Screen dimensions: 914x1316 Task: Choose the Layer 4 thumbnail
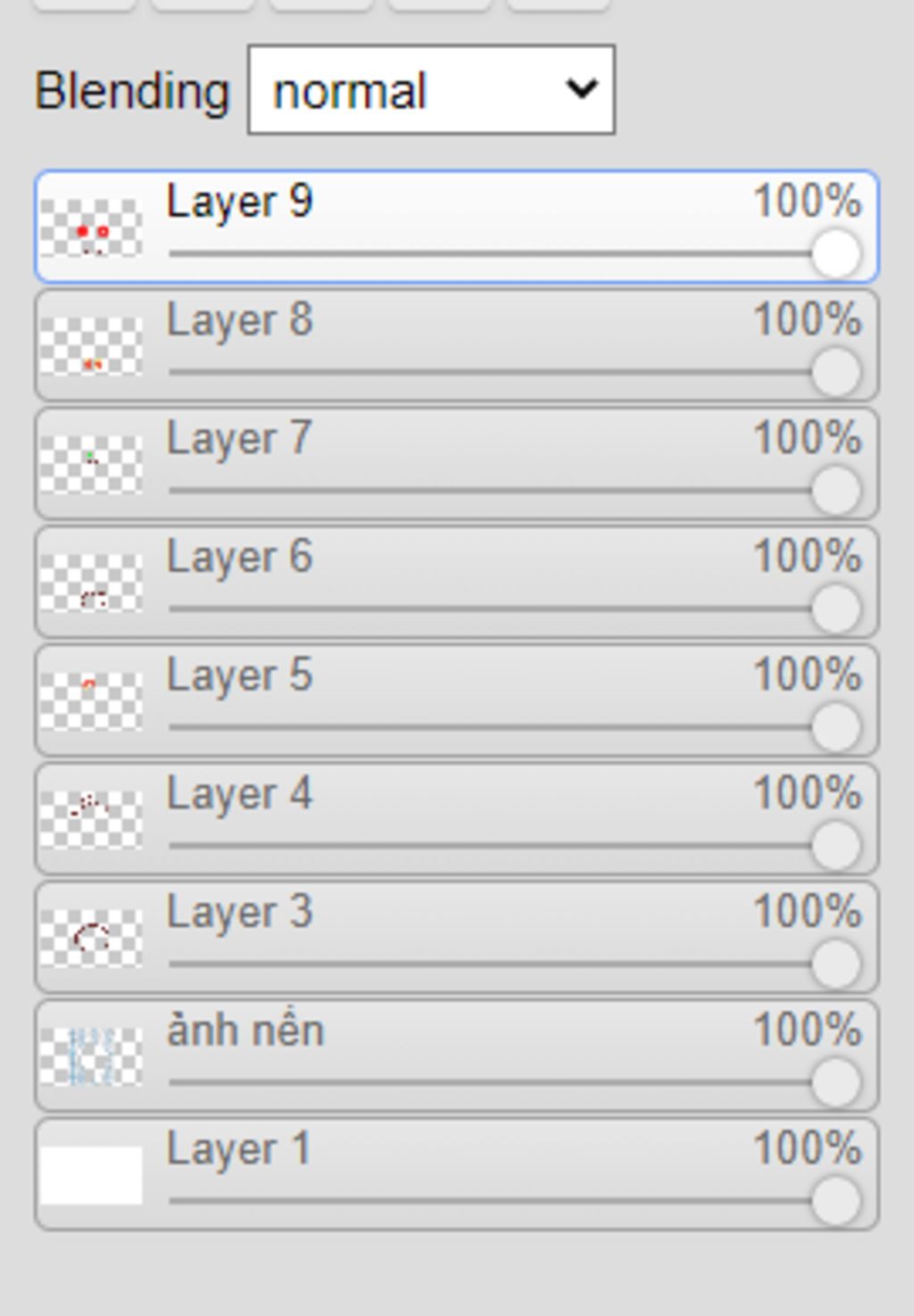(x=91, y=820)
